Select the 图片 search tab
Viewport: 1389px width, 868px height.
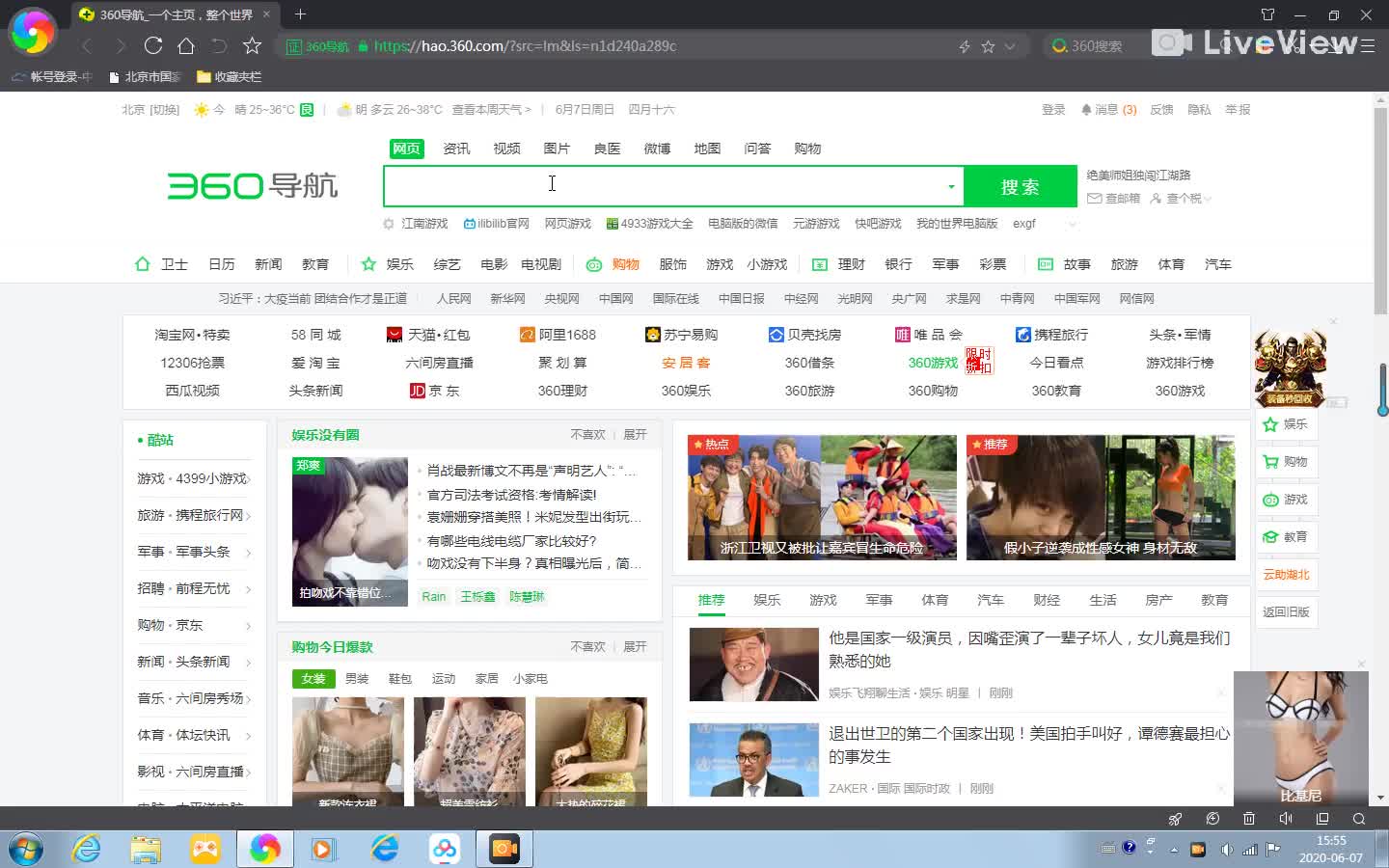coord(557,149)
